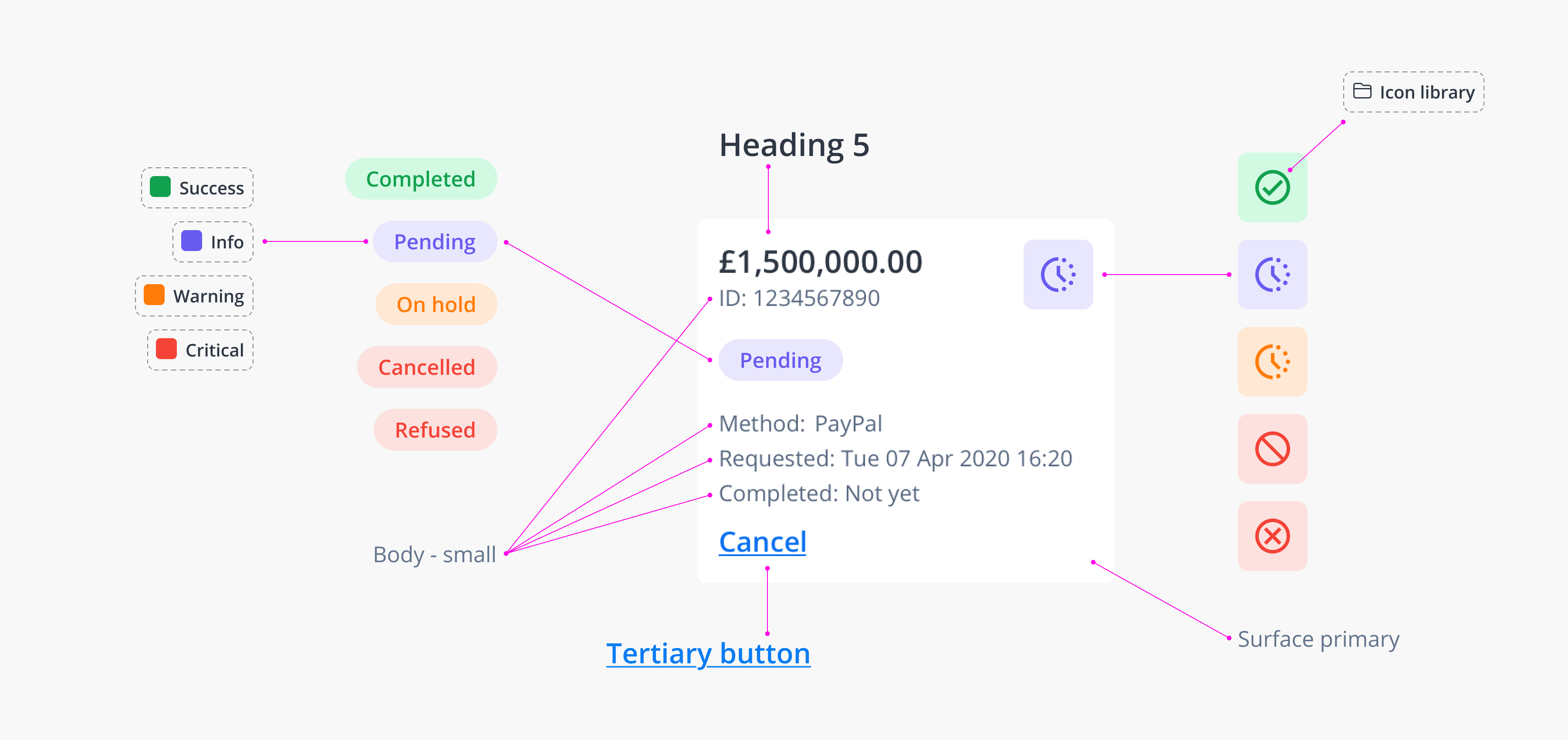This screenshot has width=1568, height=740.
Task: Click the Tertiary button link
Action: point(708,654)
